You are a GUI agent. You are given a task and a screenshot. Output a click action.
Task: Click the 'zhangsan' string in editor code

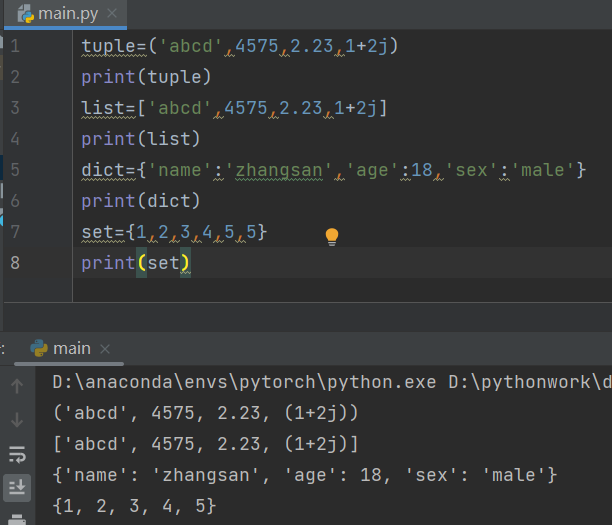pyautogui.click(x=278, y=170)
